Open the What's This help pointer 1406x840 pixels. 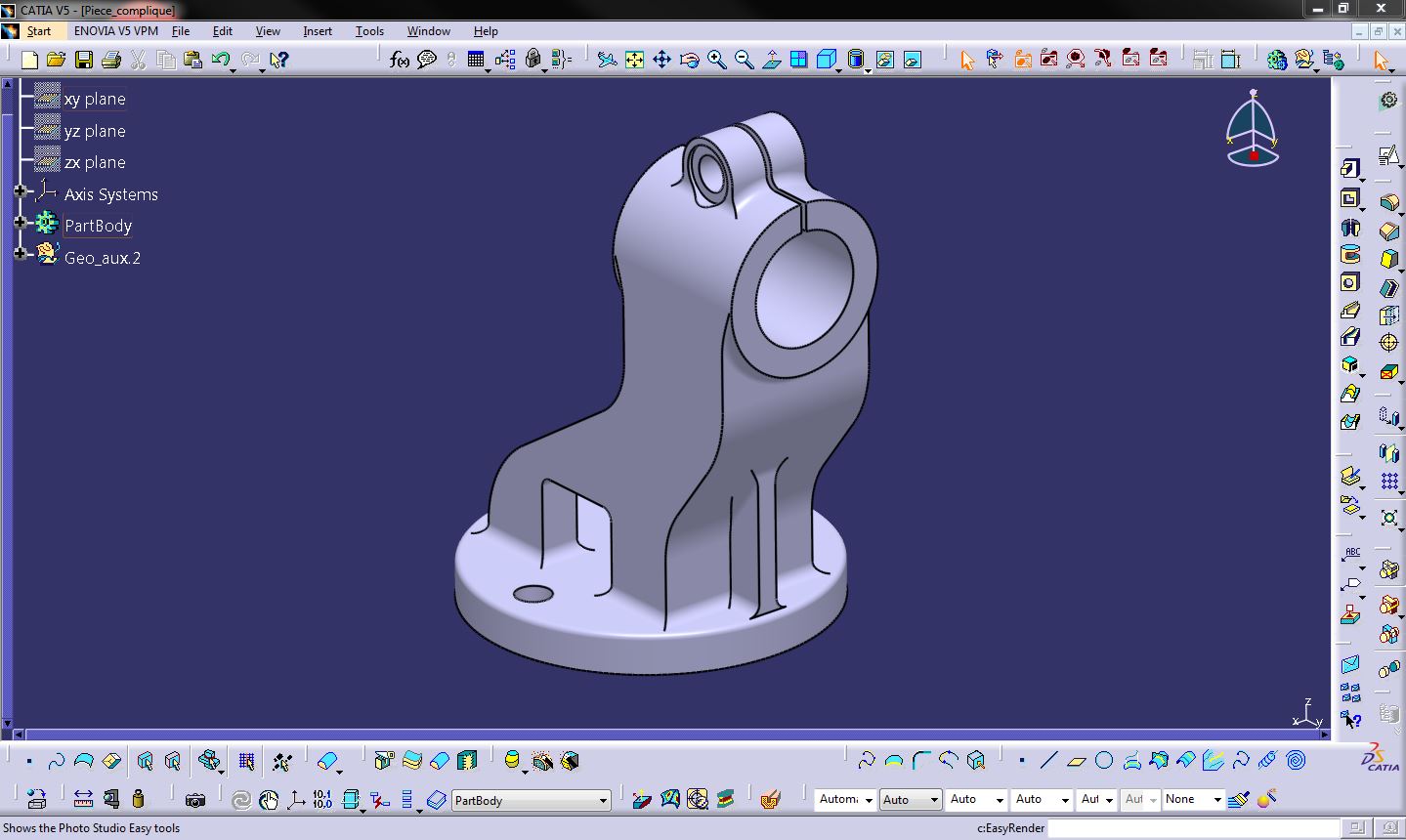click(278, 60)
